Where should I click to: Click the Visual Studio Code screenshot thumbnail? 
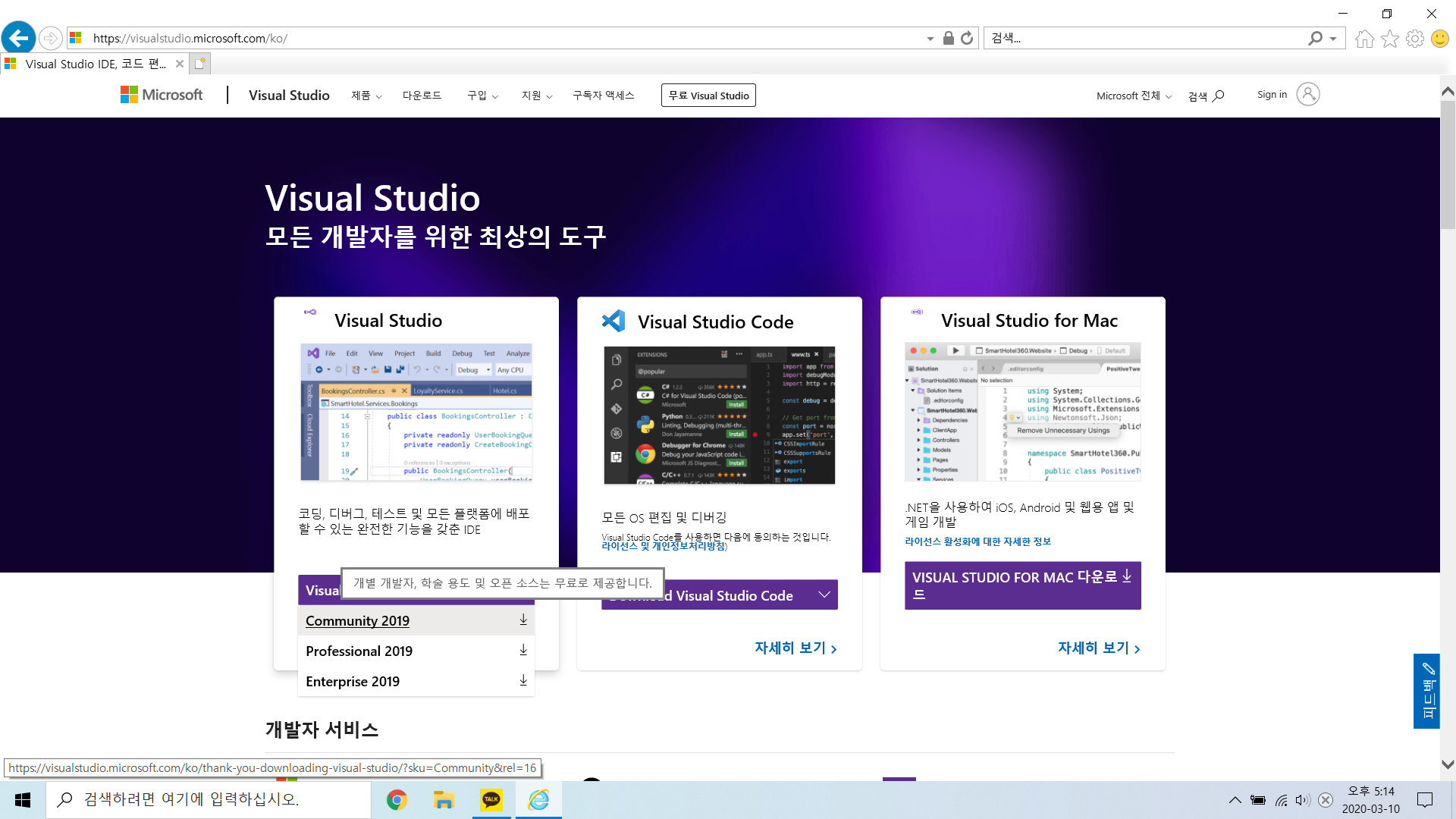coord(719,416)
